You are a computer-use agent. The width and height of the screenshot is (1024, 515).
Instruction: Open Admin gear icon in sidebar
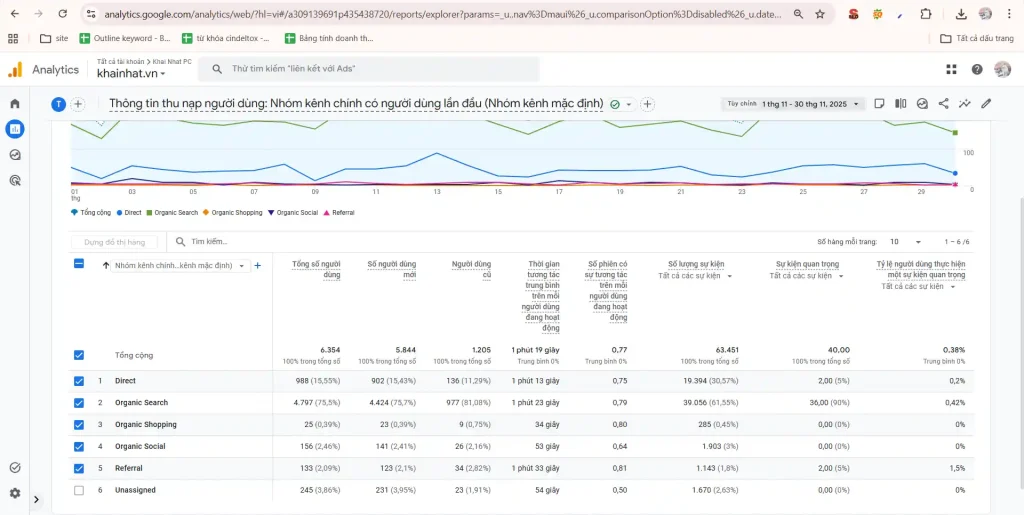click(15, 493)
